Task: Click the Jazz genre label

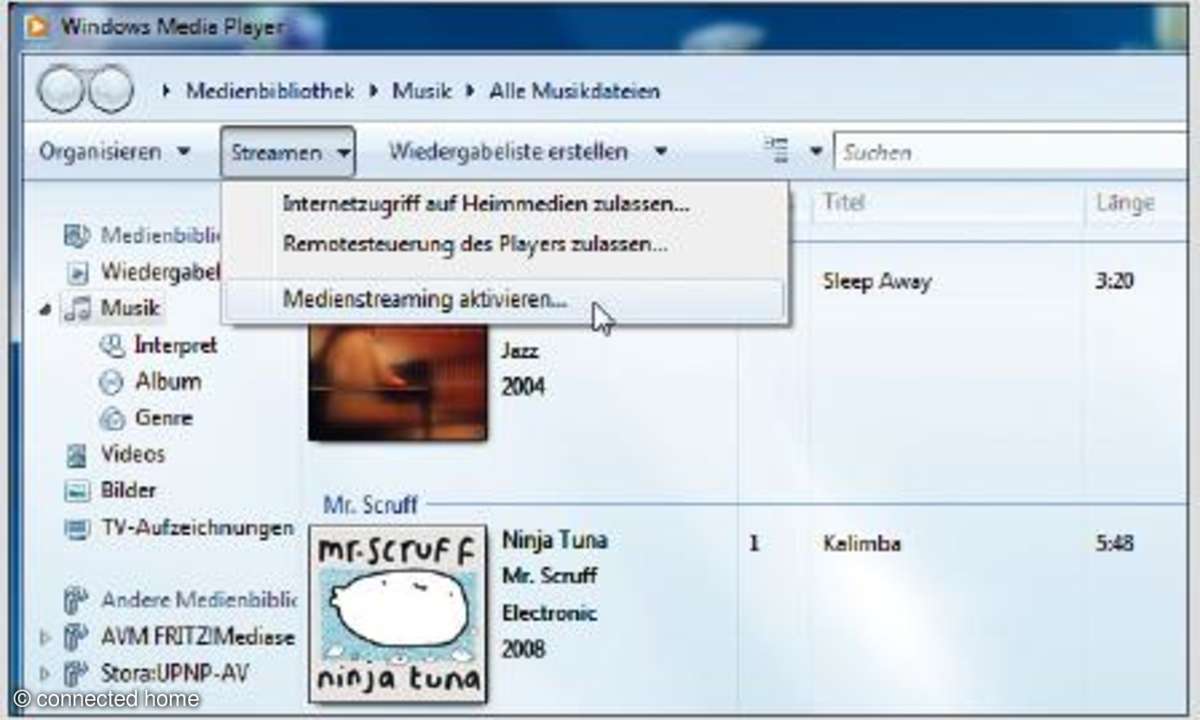Action: click(x=520, y=351)
